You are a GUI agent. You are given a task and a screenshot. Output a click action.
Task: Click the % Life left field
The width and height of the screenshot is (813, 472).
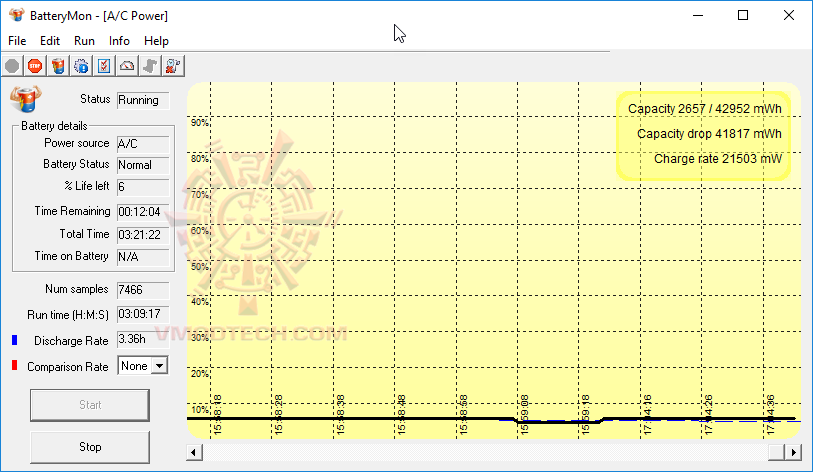pyautogui.click(x=143, y=187)
